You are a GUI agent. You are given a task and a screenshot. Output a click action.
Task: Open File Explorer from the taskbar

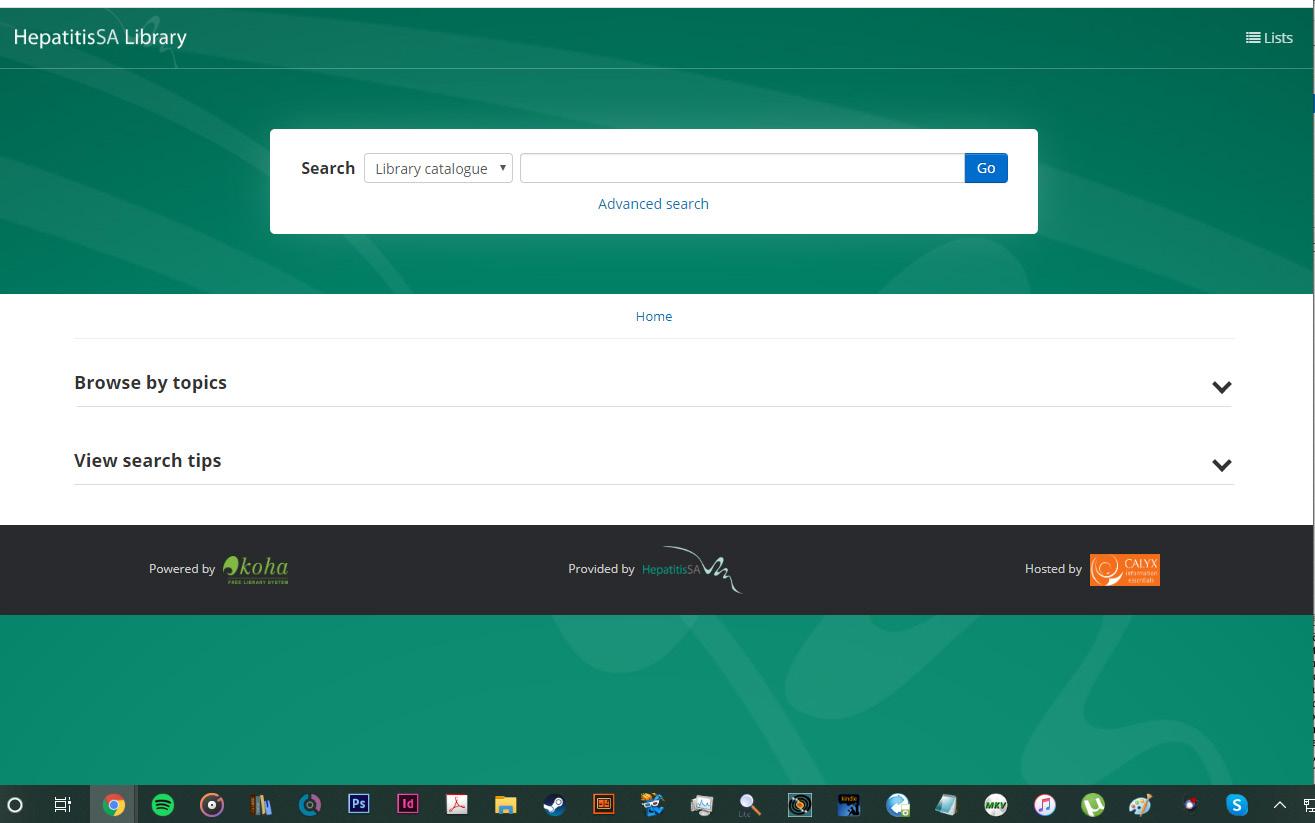(505, 804)
